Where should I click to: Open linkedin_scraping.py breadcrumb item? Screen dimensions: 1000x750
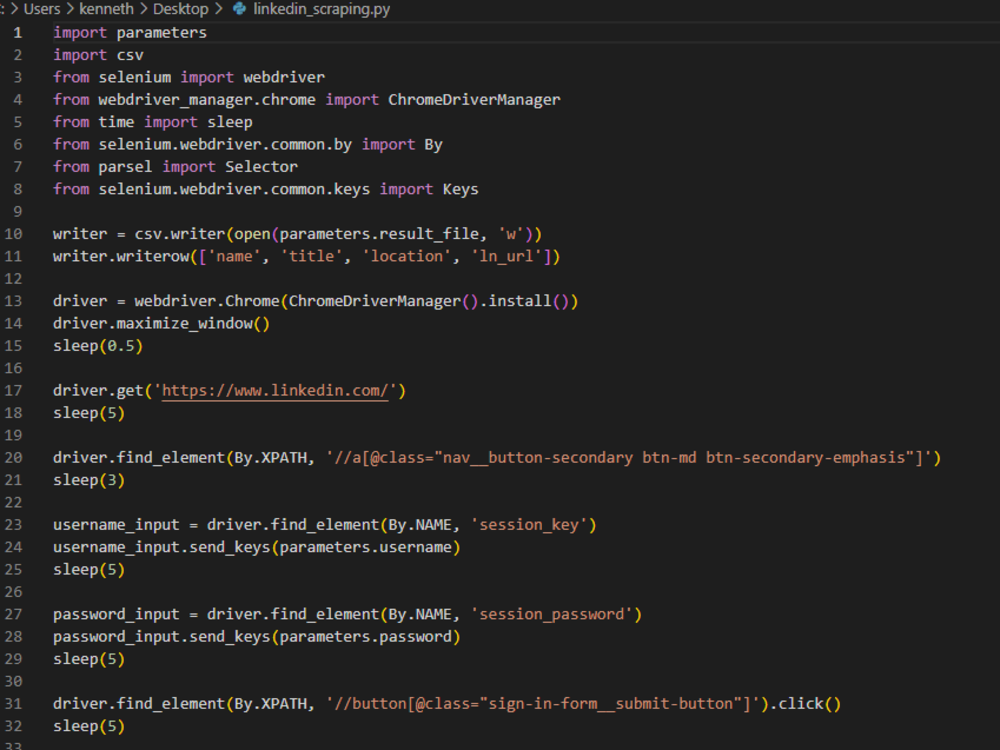(321, 9)
